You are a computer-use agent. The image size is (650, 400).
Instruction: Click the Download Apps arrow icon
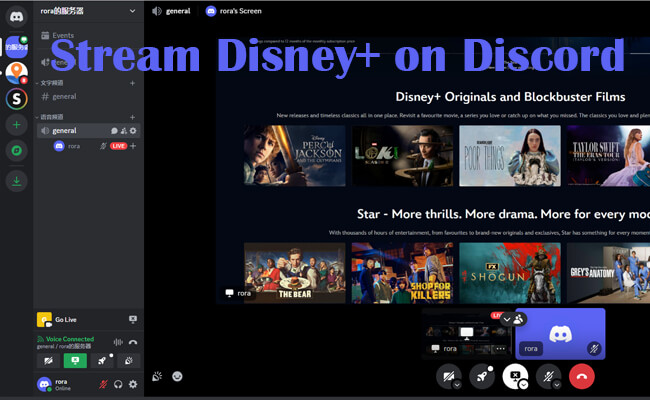click(x=17, y=181)
